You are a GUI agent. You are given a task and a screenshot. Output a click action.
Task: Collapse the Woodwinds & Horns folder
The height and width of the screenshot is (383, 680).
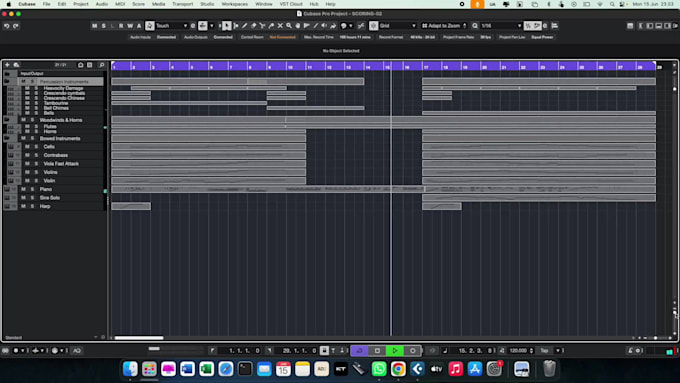pyautogui.click(x=7, y=120)
